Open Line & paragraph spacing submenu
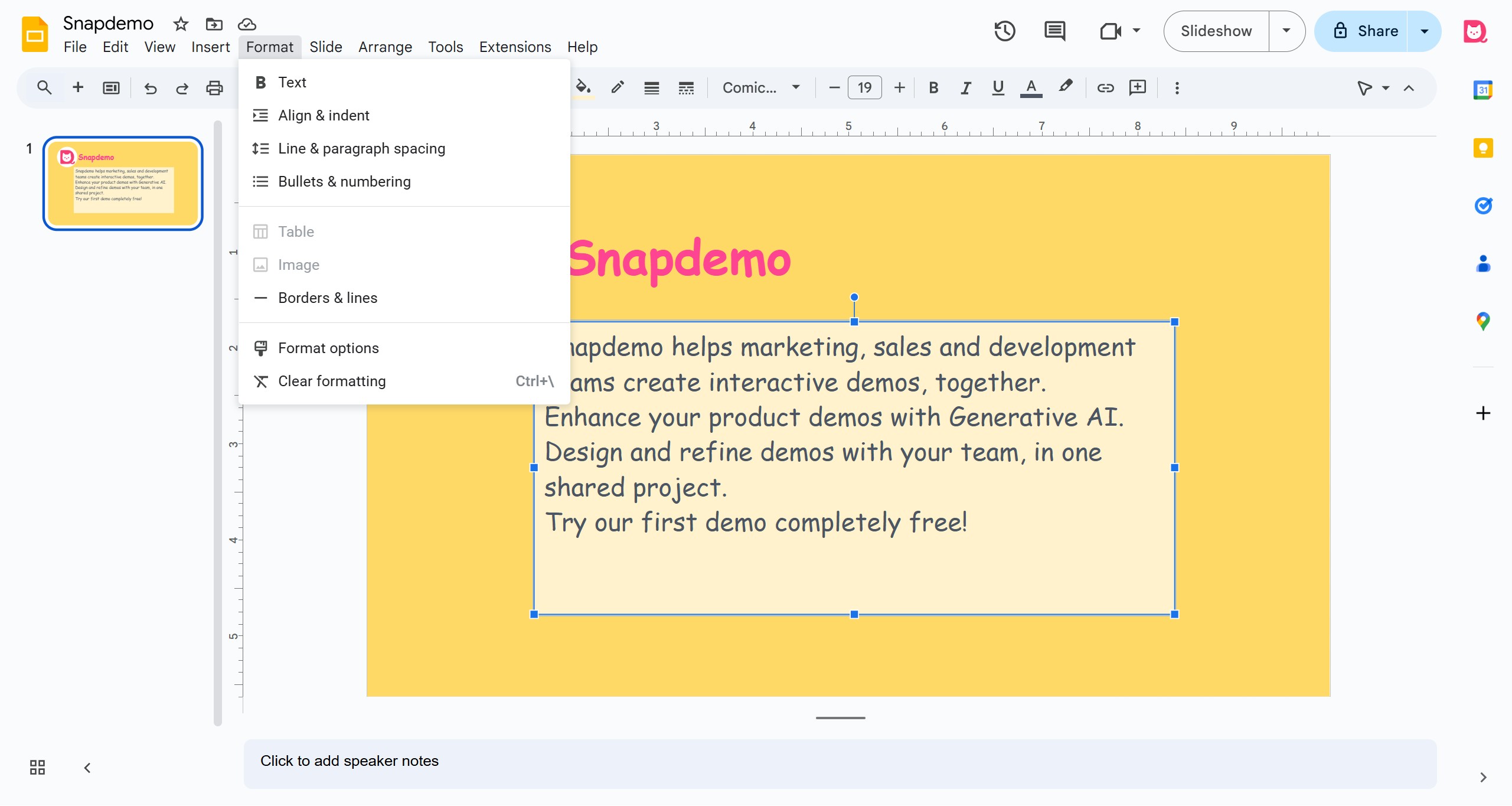This screenshot has width=1512, height=806. (x=404, y=149)
